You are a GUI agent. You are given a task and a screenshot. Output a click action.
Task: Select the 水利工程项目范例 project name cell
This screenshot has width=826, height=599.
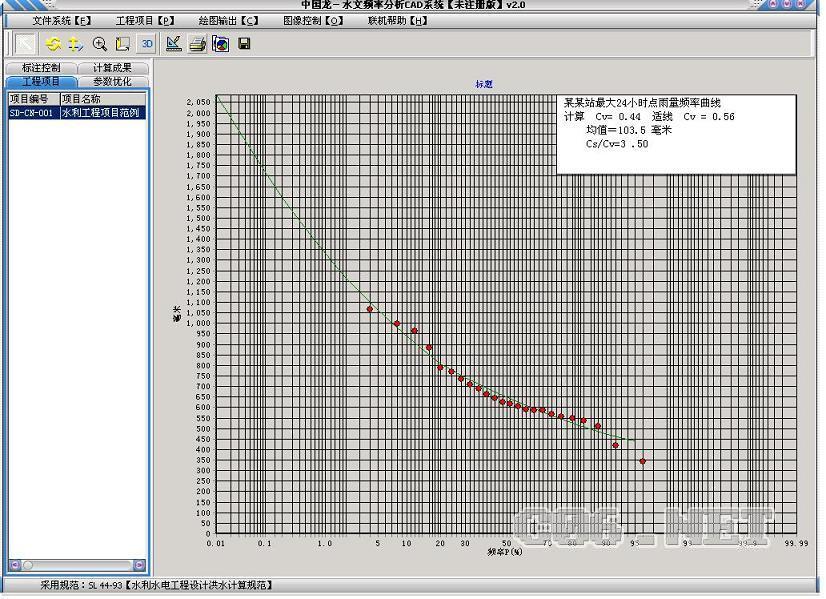click(103, 113)
